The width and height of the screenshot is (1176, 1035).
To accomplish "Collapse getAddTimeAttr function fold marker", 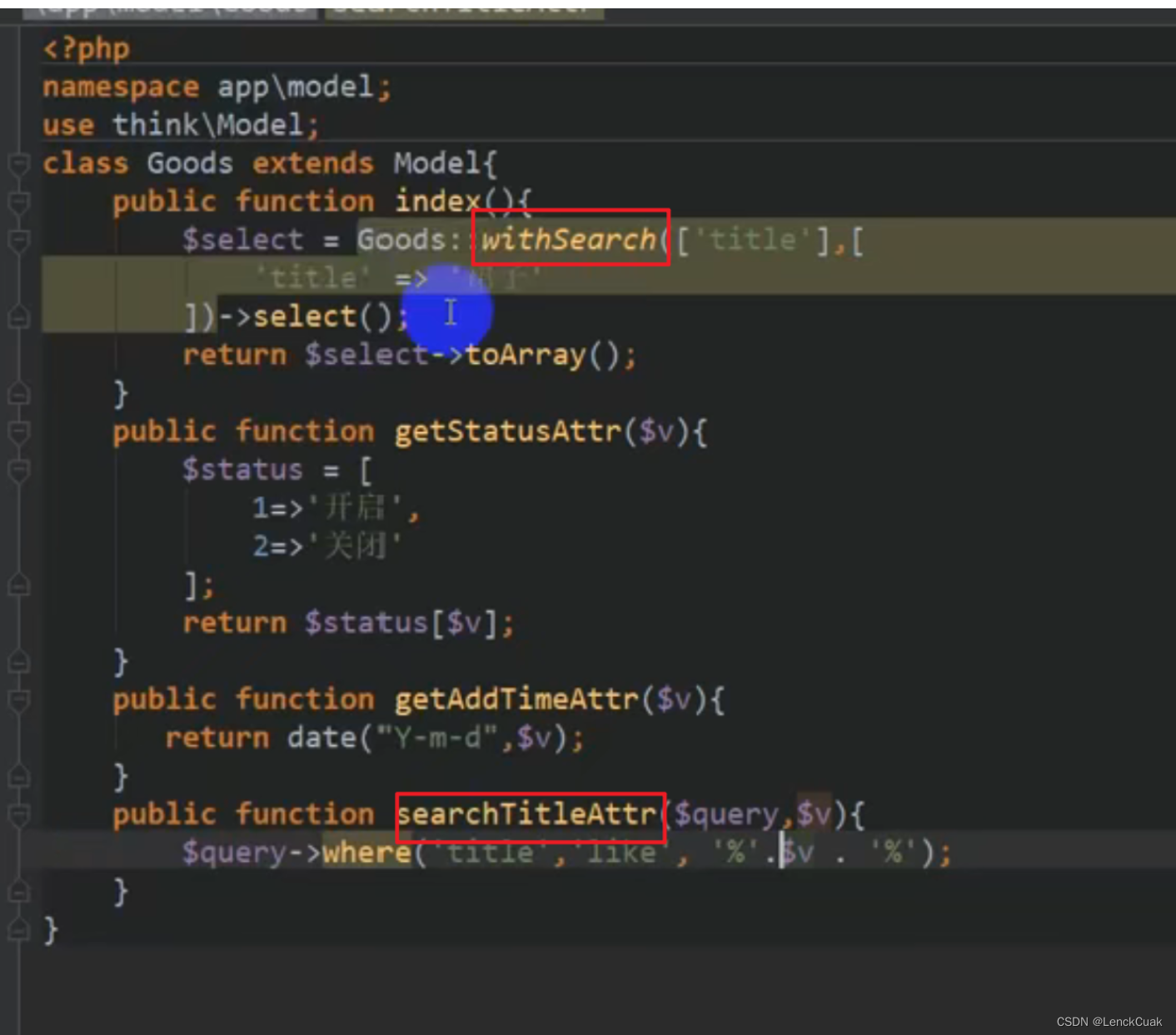I will [18, 699].
